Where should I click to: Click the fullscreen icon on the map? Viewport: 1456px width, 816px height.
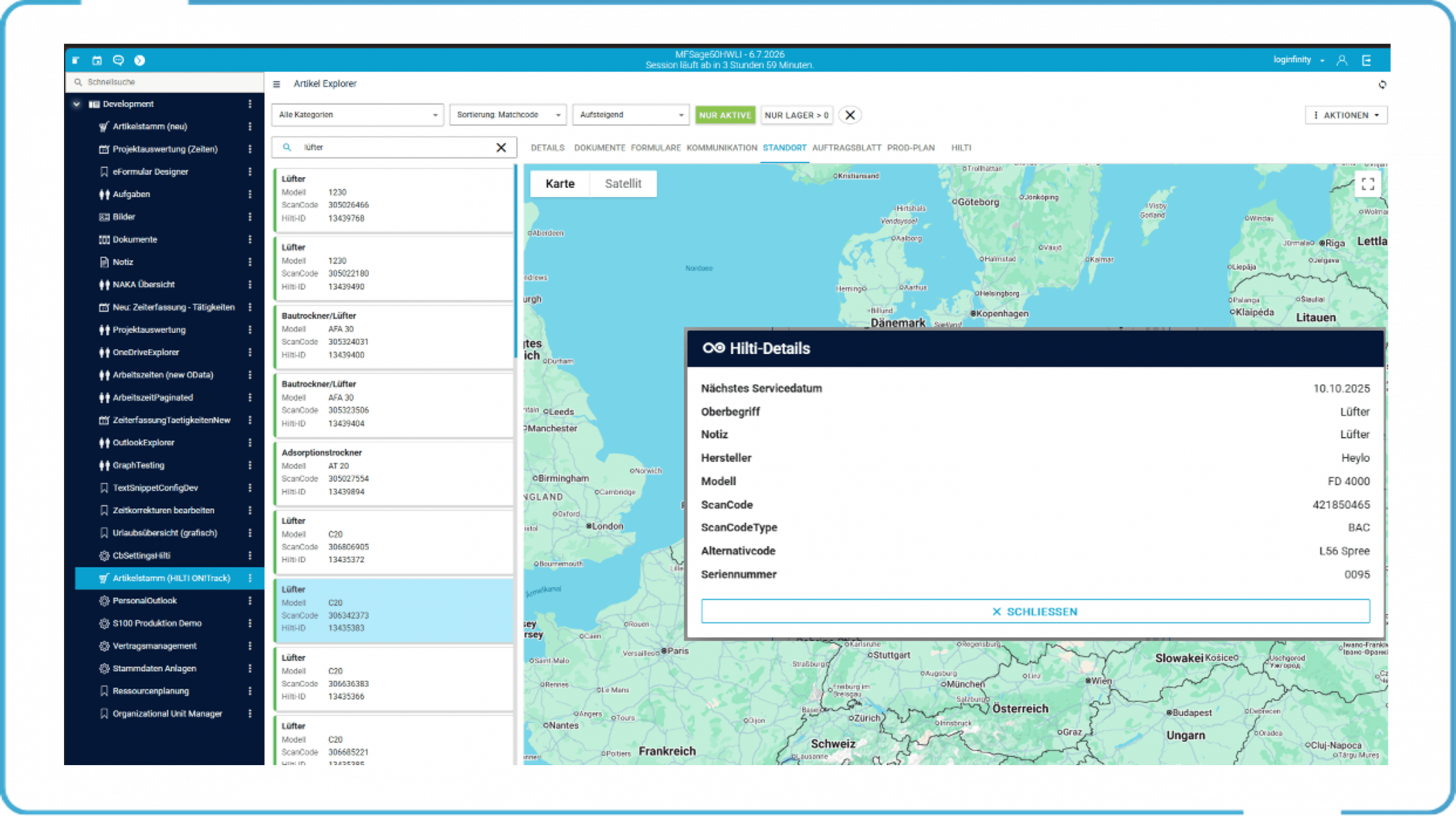click(x=1368, y=184)
